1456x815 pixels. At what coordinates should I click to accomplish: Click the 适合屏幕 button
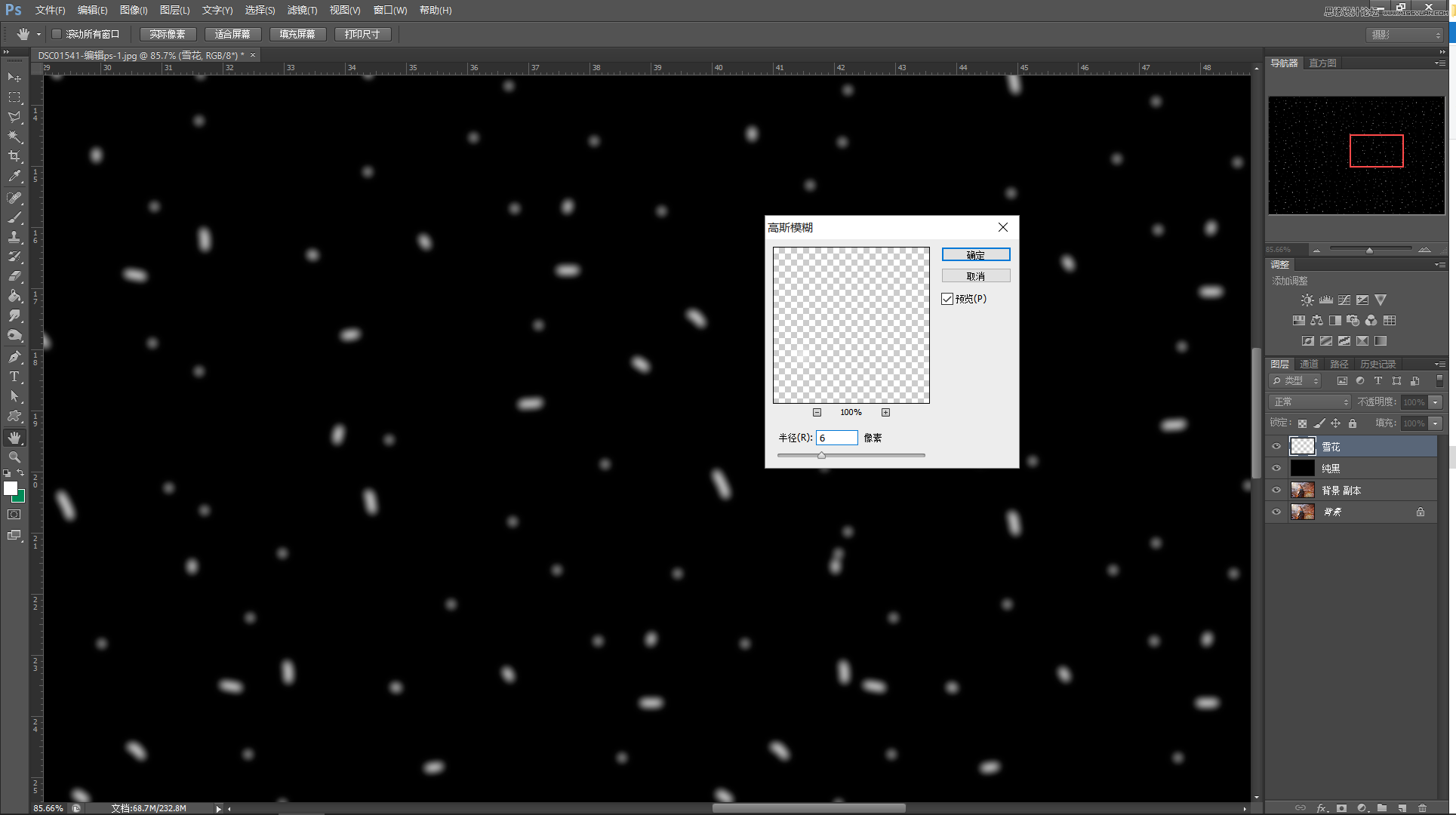232,34
